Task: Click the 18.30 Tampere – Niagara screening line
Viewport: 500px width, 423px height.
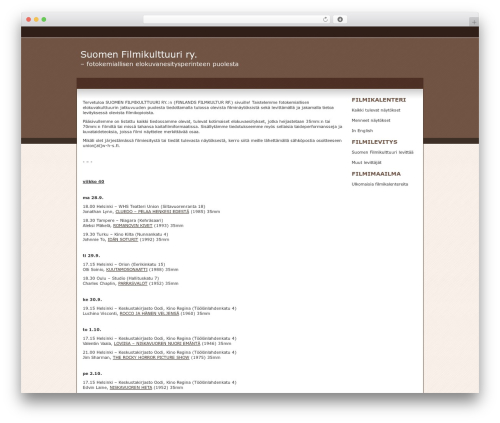Action: tap(123, 220)
